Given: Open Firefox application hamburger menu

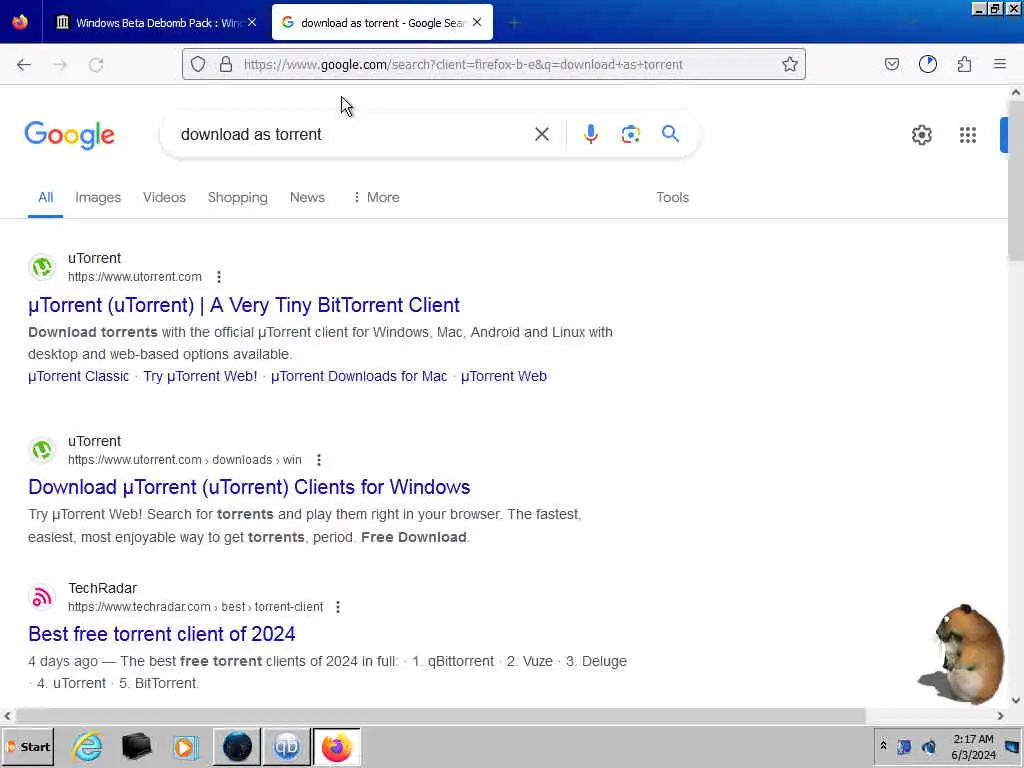Looking at the screenshot, I should 1000,64.
